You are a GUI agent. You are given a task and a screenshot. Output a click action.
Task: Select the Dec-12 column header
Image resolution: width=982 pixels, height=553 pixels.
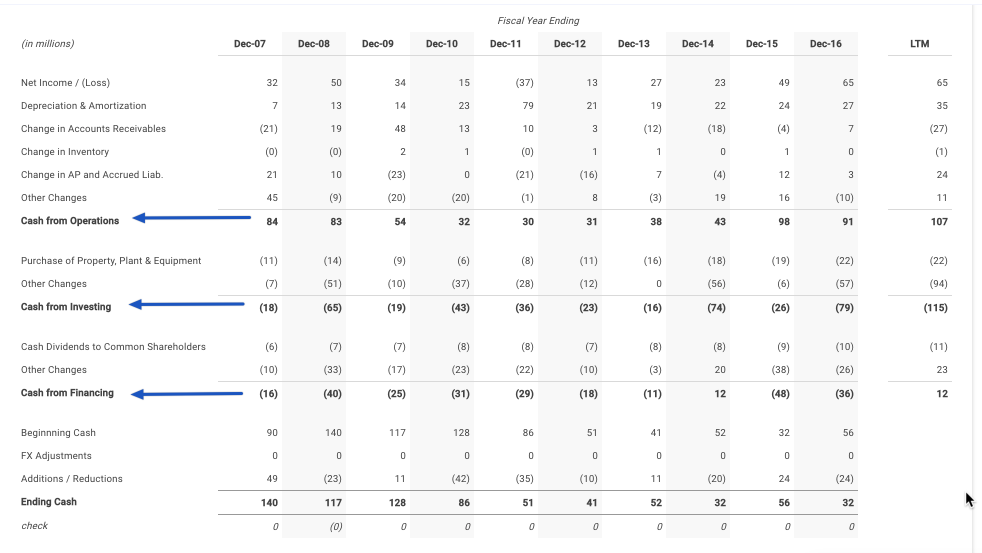tap(569, 44)
